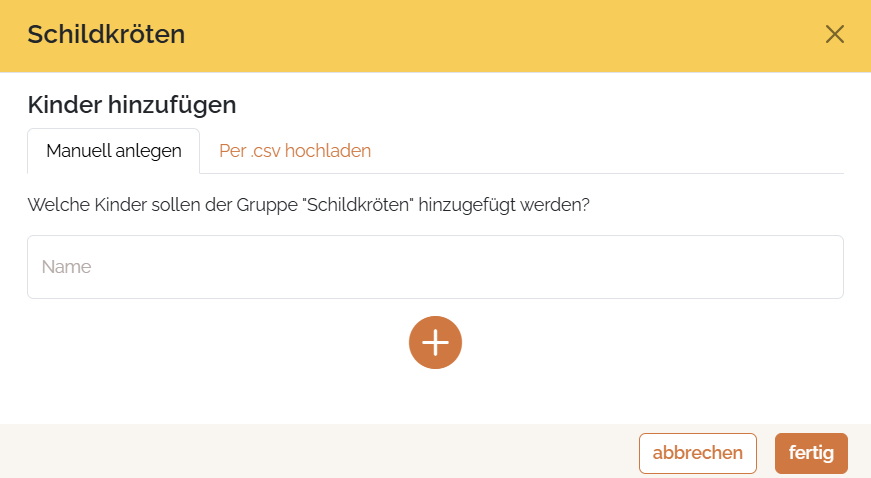Click the Schildkröten dialog title
The image size is (871, 478).
106,34
